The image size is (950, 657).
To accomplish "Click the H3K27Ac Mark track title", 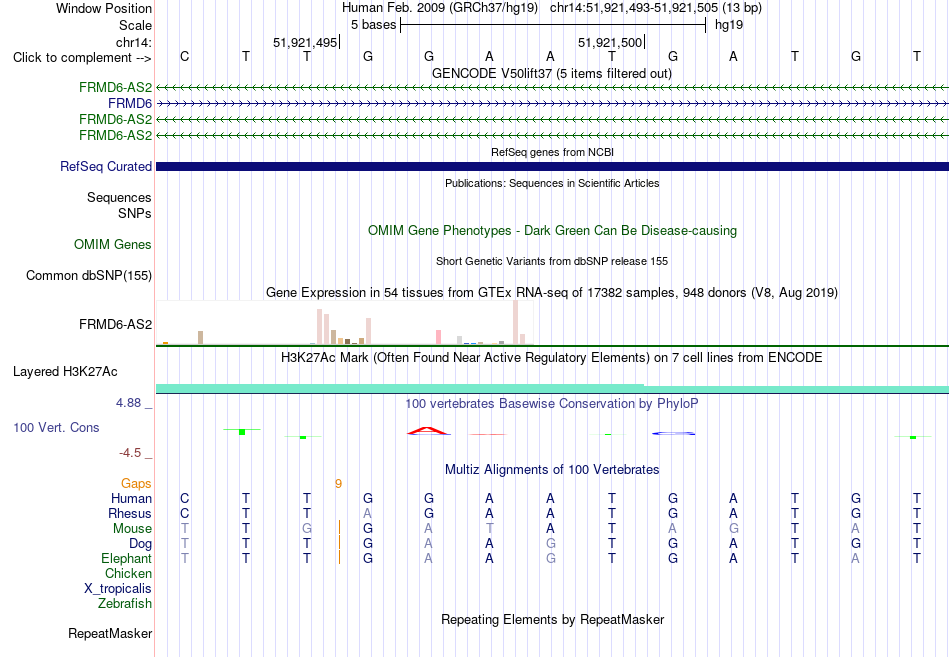I will point(552,358).
